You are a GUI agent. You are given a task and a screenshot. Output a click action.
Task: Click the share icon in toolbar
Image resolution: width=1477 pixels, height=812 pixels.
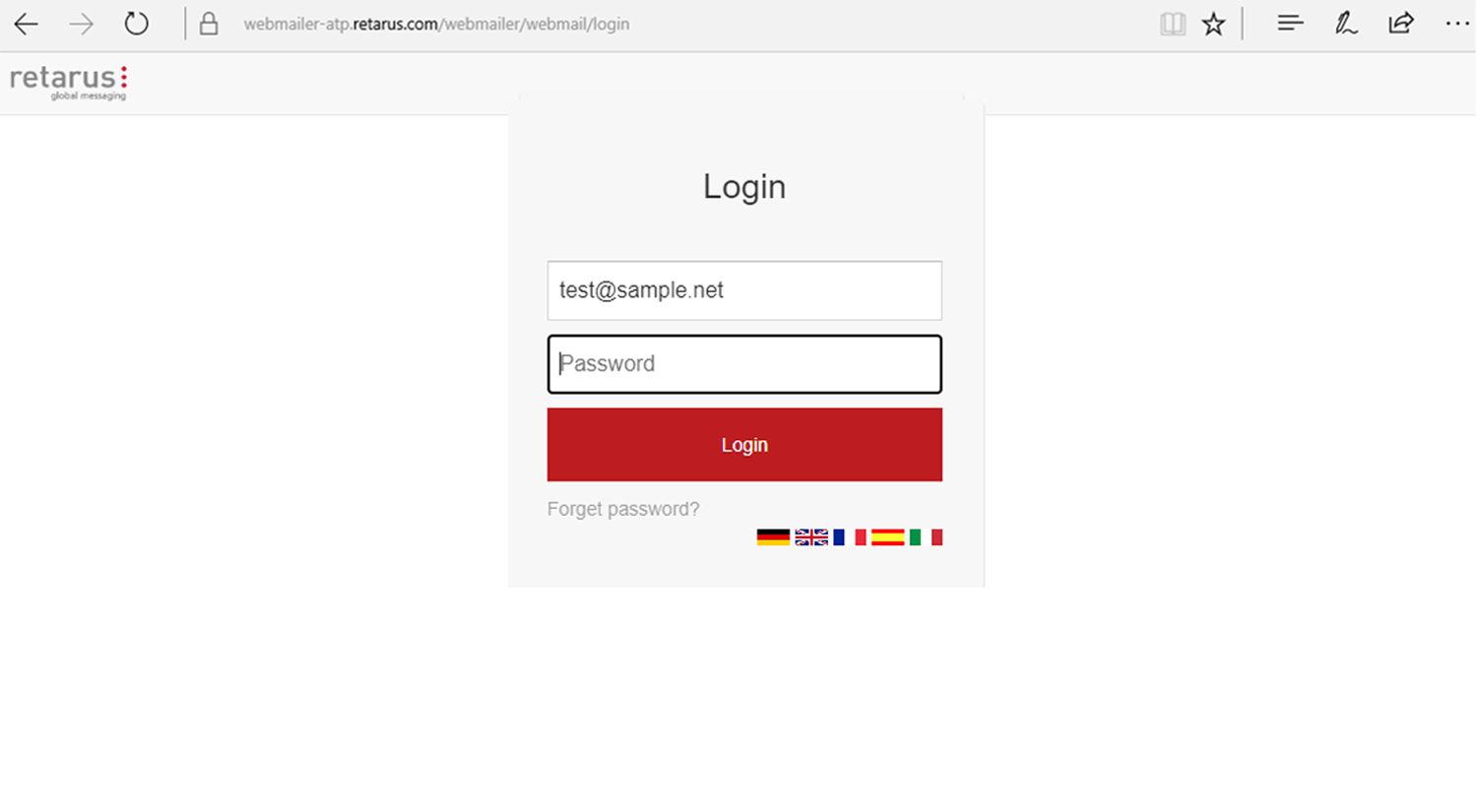click(x=1401, y=23)
